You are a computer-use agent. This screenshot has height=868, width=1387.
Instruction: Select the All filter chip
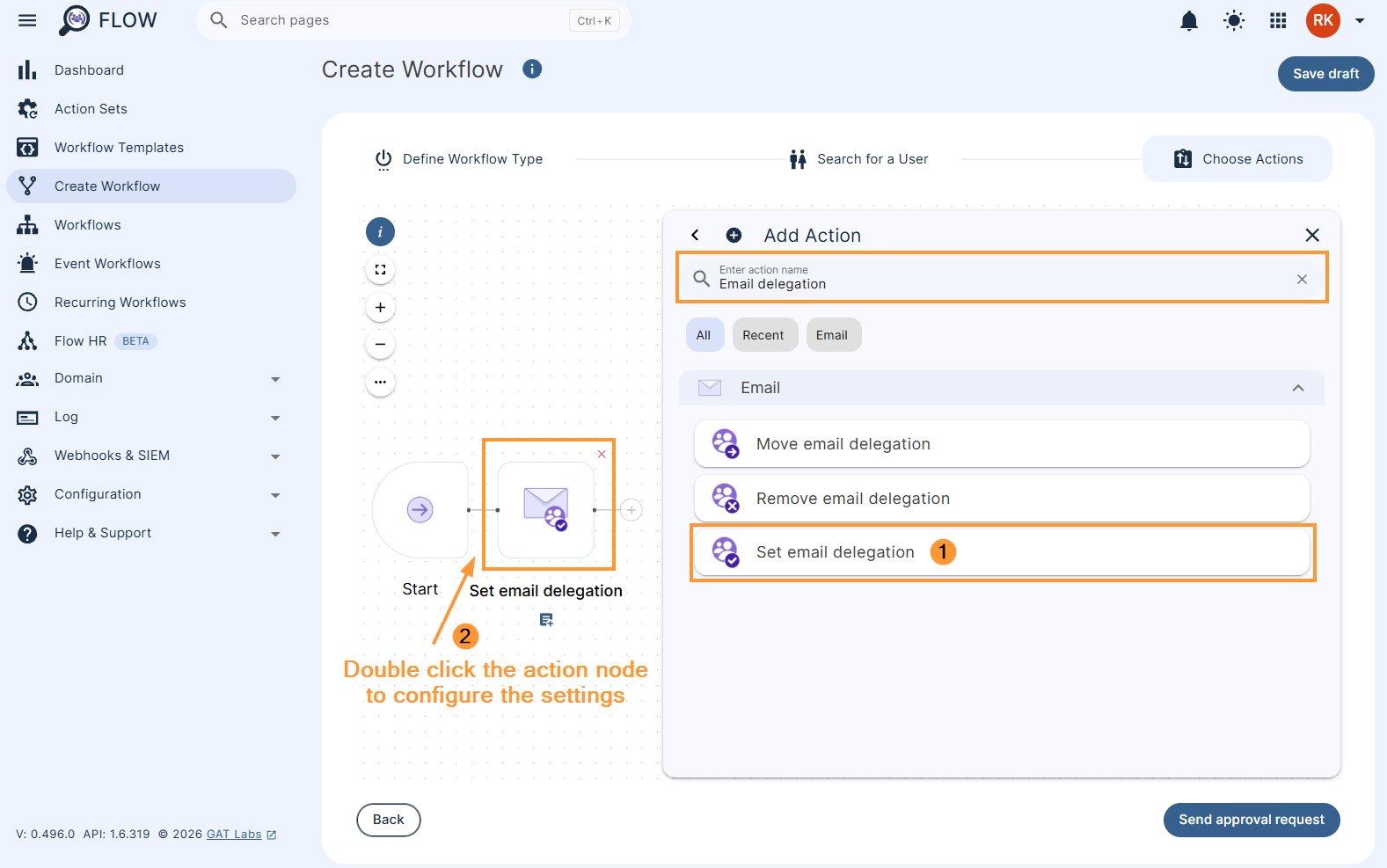point(704,335)
